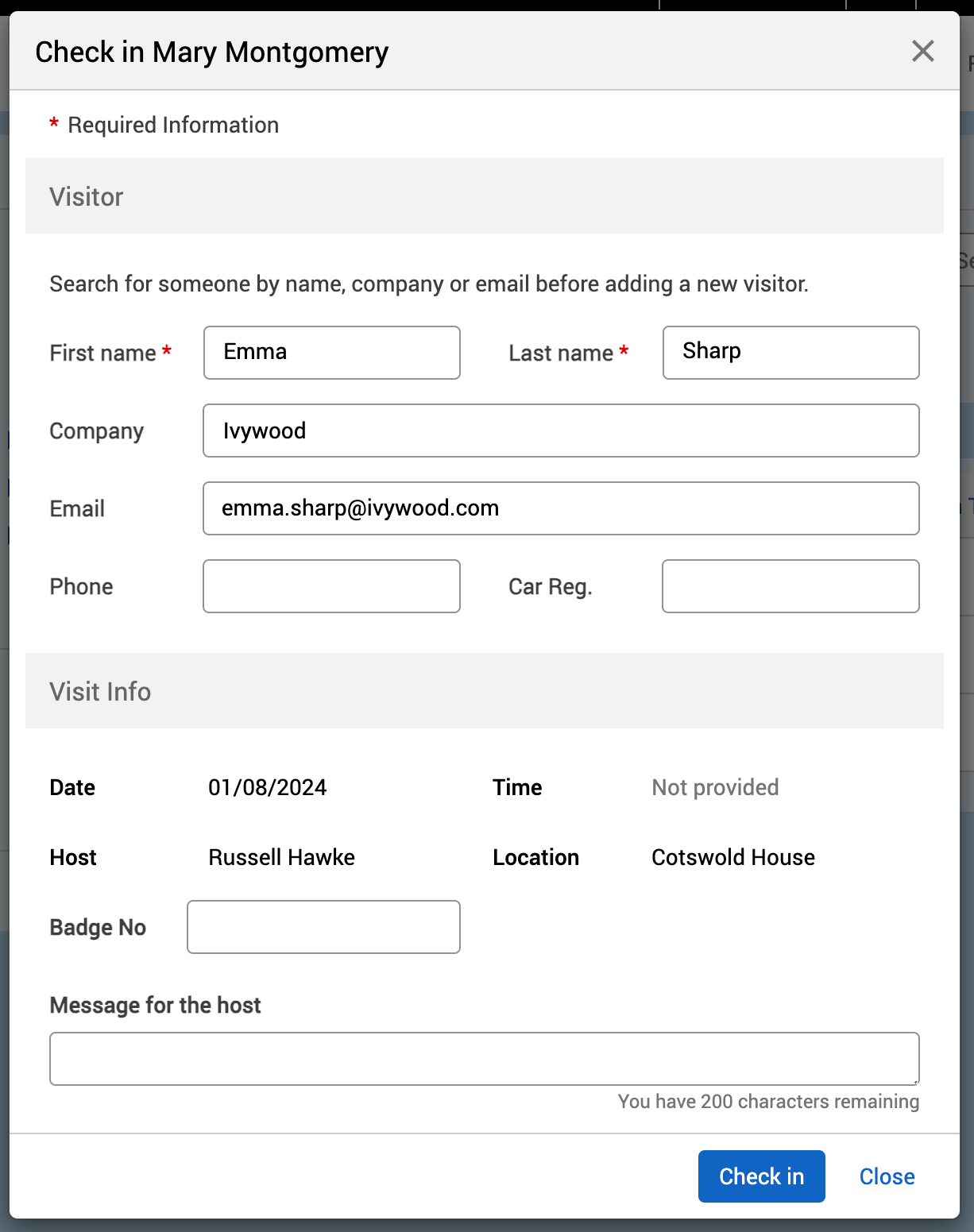Click the Last name field containing Sharp

tap(790, 353)
